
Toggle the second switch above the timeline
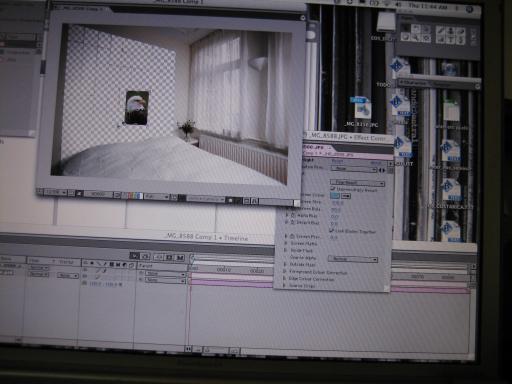tap(145, 256)
